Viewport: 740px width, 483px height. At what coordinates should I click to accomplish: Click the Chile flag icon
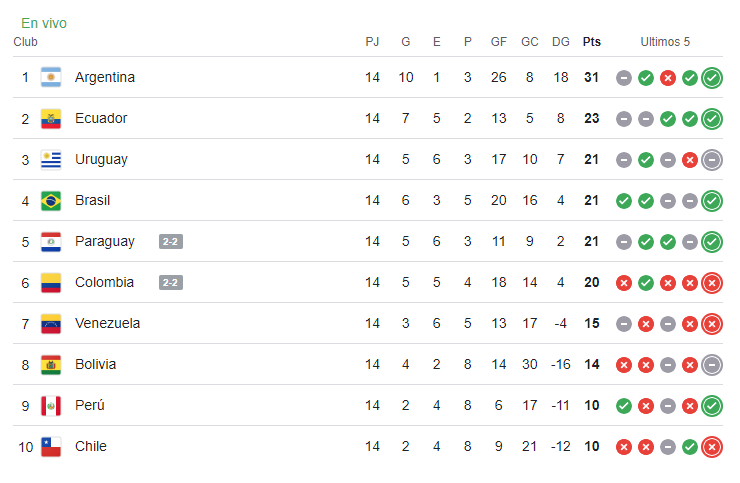click(x=51, y=446)
